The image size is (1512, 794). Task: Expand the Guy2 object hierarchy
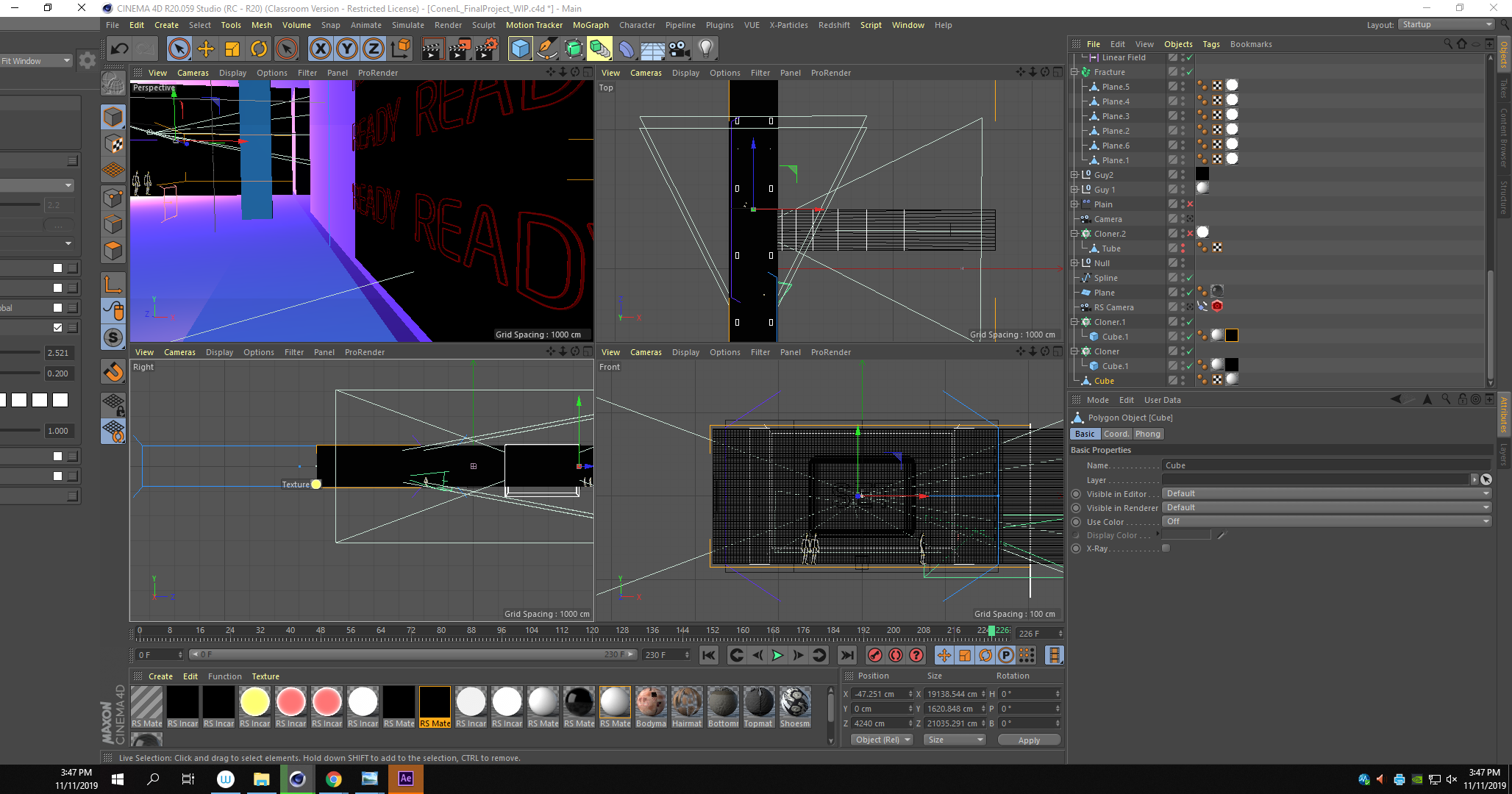click(x=1074, y=175)
